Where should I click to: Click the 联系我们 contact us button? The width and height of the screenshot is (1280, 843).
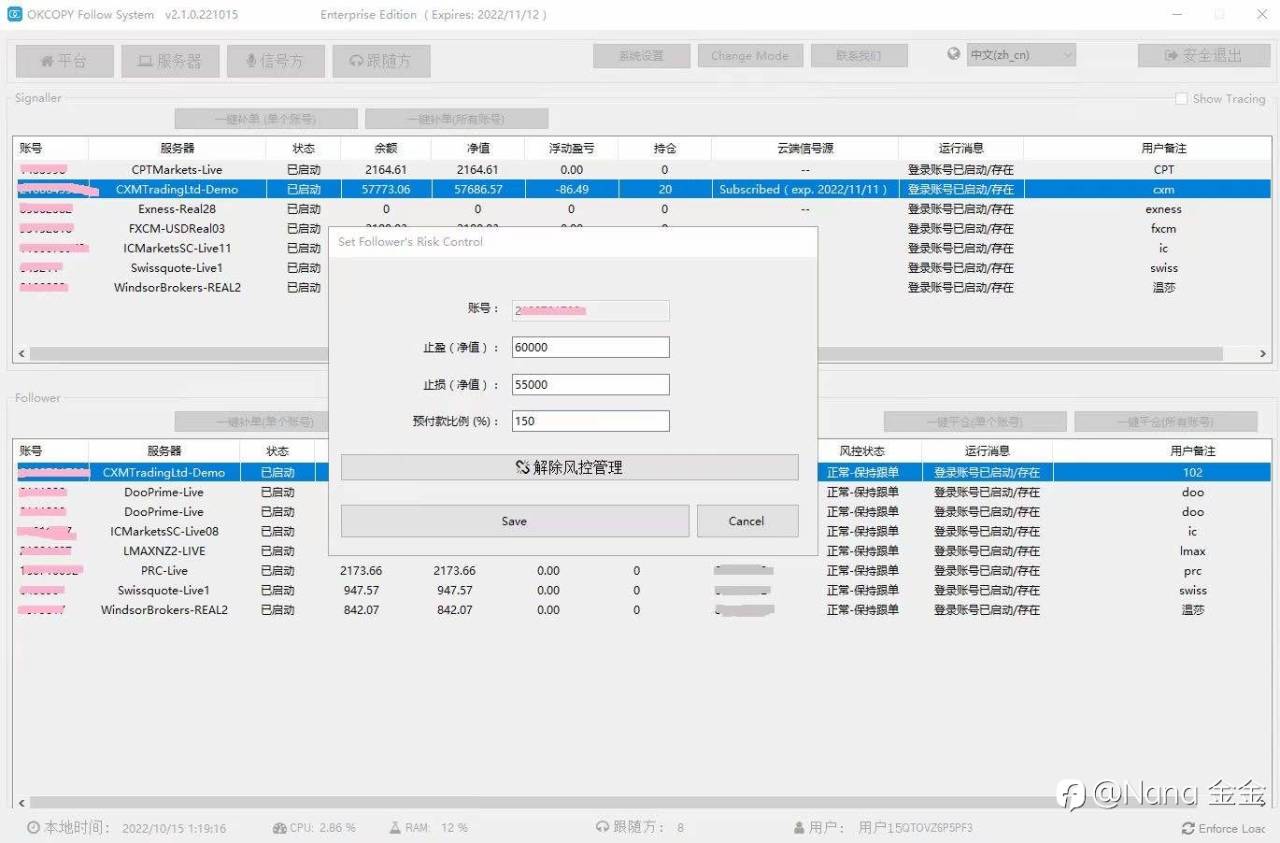coord(859,56)
